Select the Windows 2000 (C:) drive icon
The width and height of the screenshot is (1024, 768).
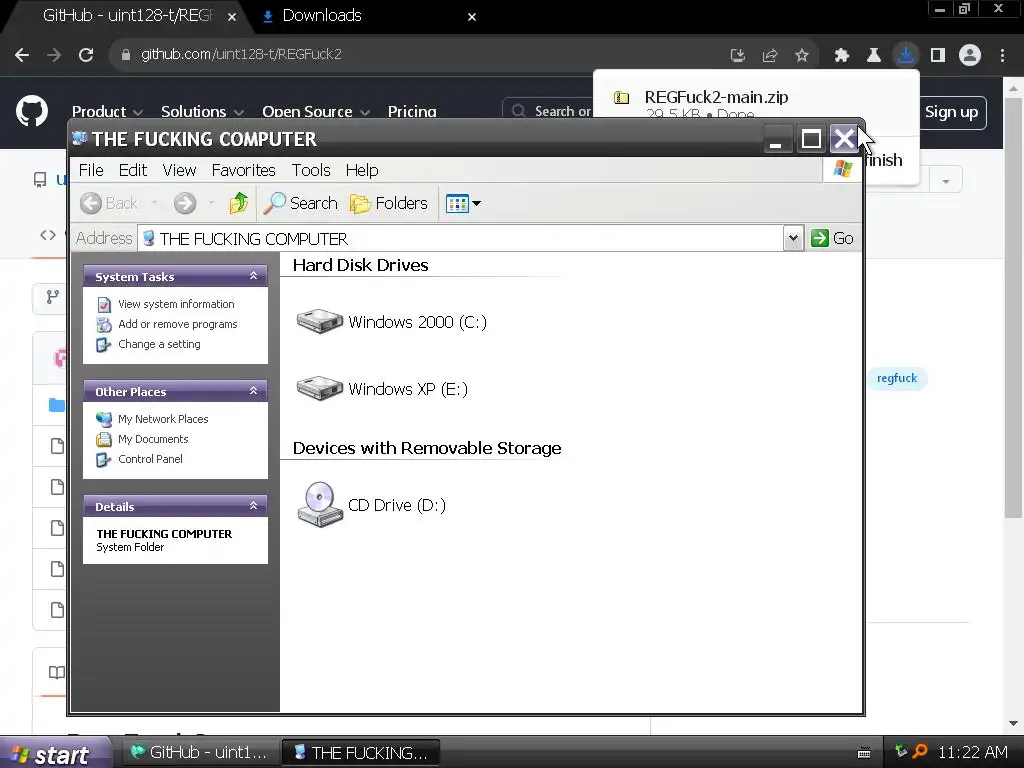point(319,321)
